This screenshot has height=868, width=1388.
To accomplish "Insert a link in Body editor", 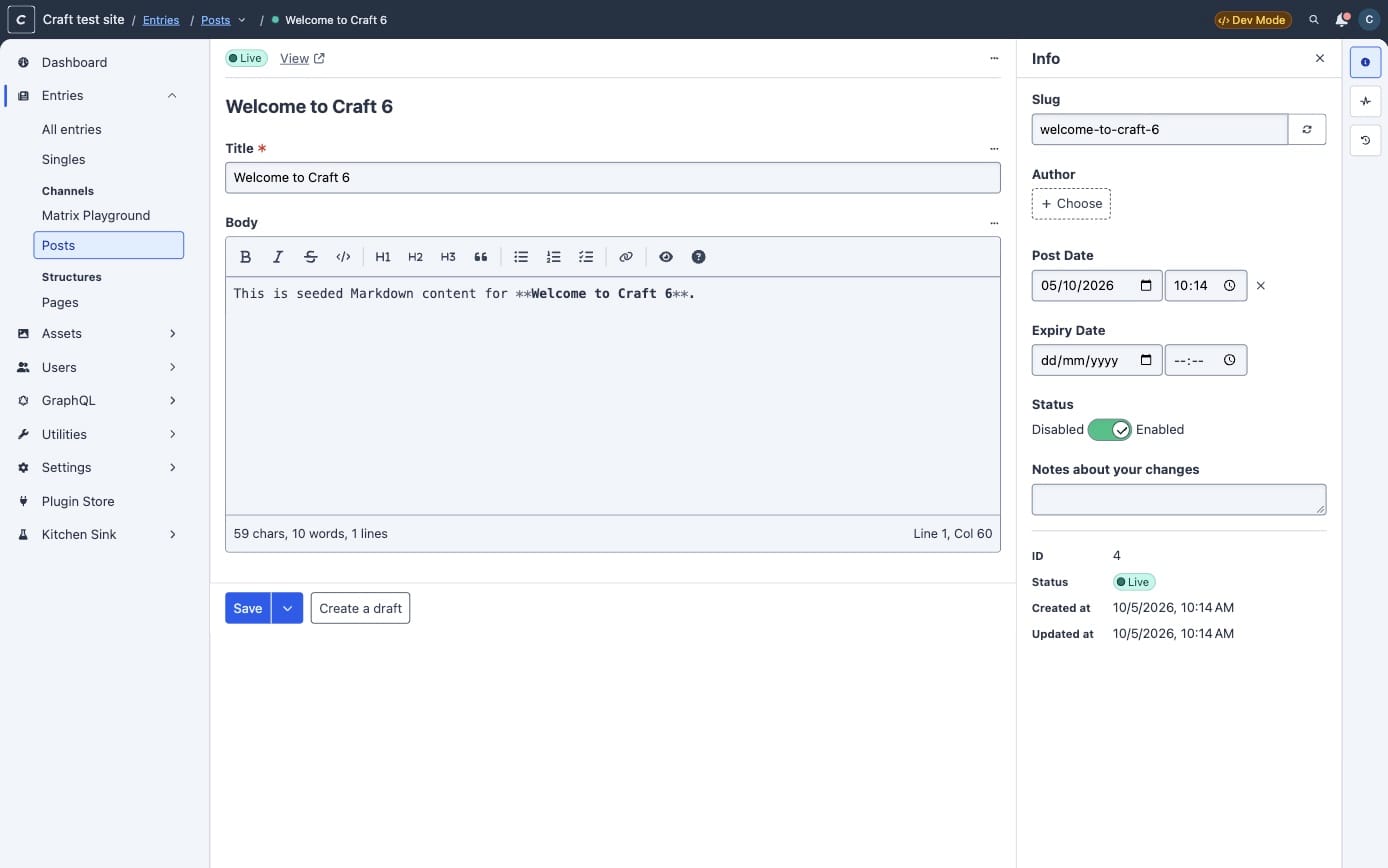I will 626,257.
